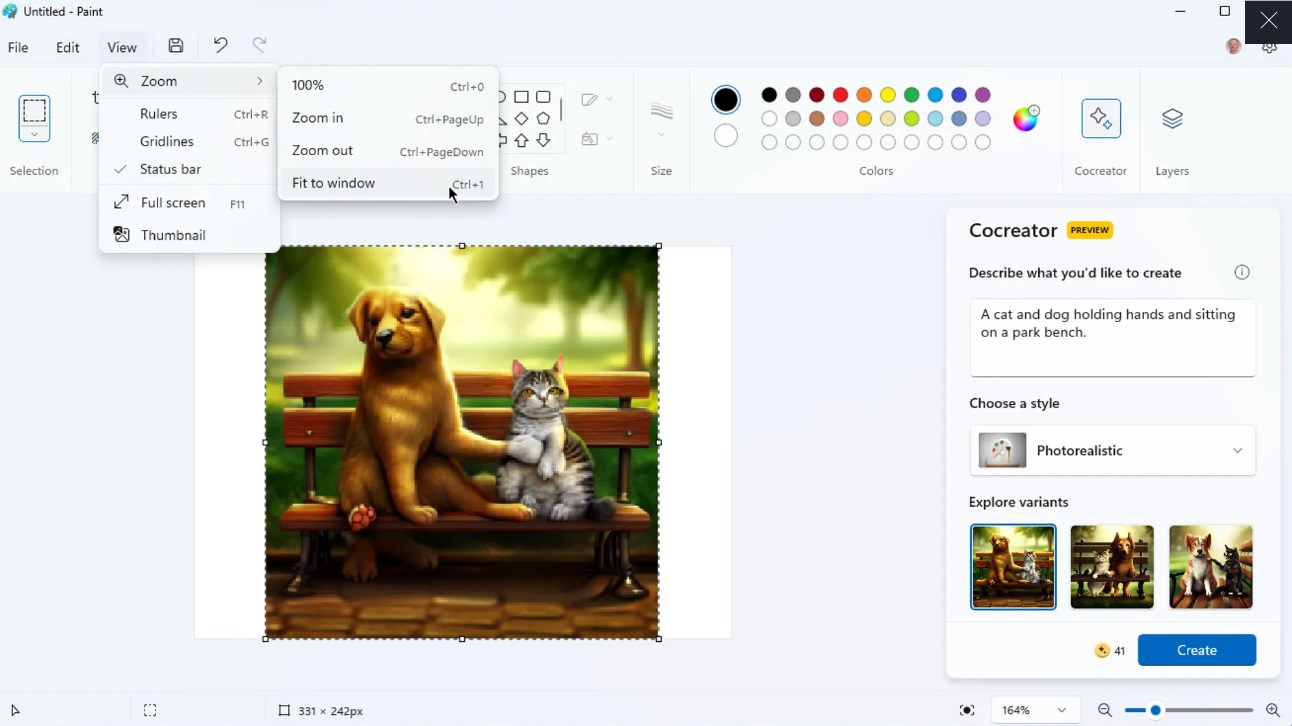Choose the Rounded rectangle shape

(543, 97)
